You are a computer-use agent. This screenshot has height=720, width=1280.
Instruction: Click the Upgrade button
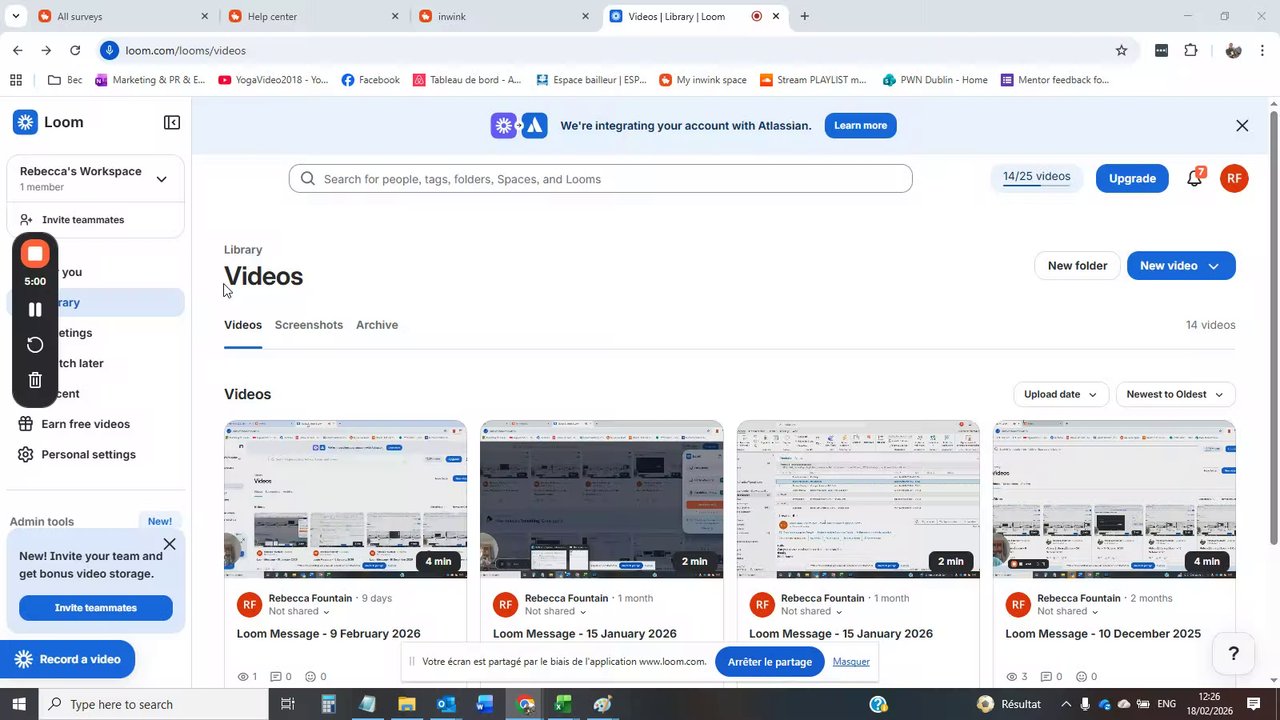tap(1132, 178)
